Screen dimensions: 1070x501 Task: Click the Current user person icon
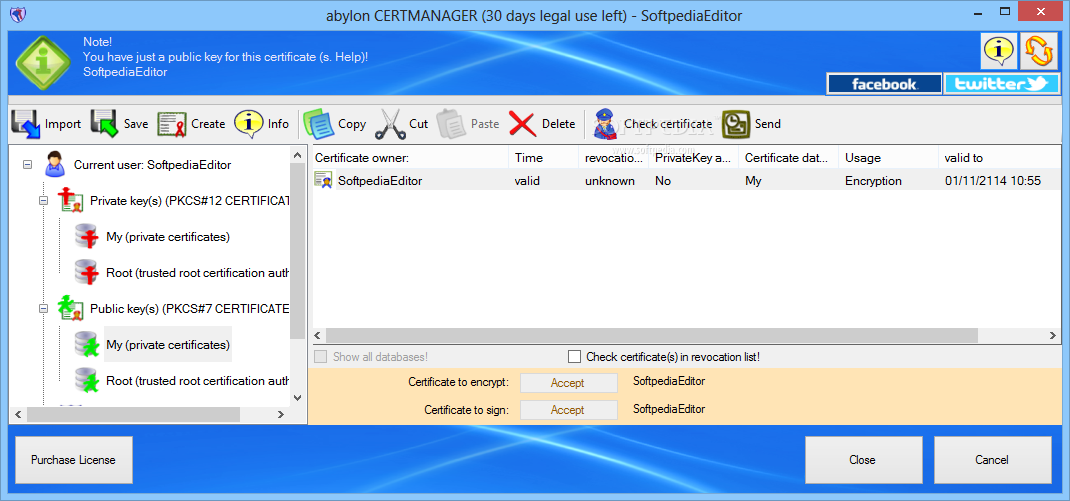[x=55, y=164]
